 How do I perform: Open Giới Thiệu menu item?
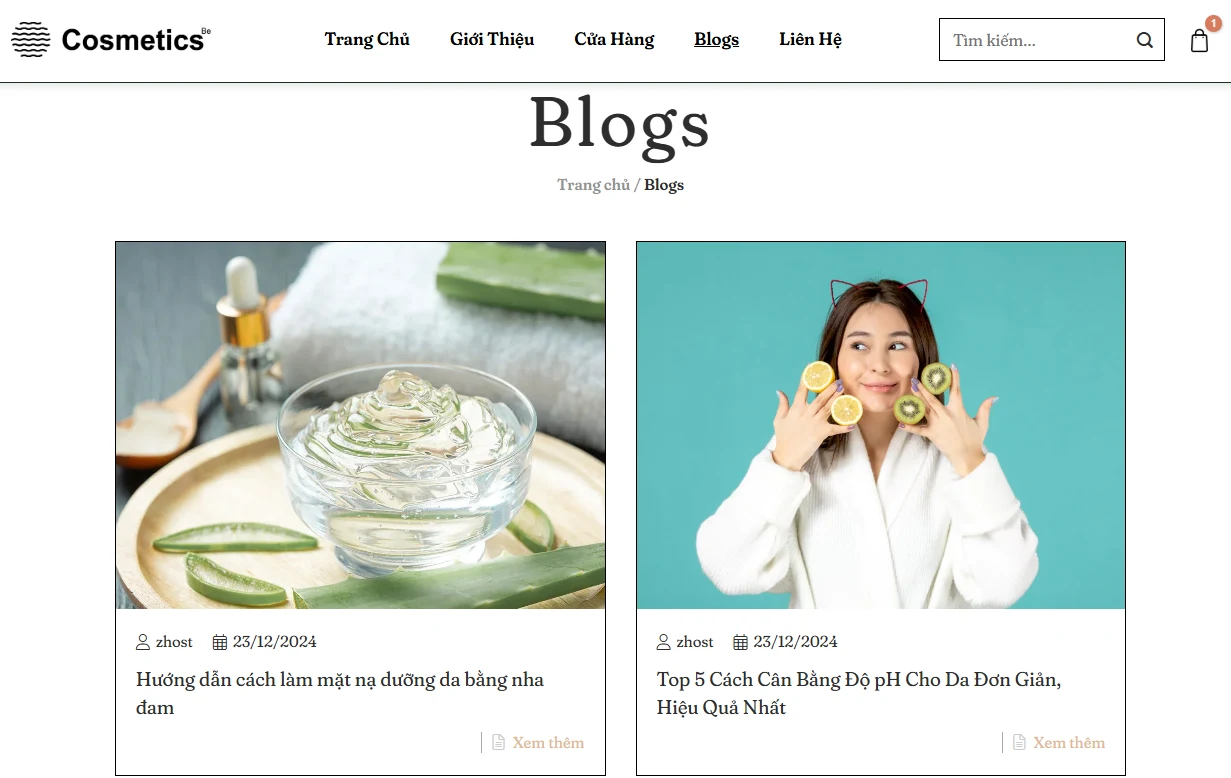tap(492, 40)
